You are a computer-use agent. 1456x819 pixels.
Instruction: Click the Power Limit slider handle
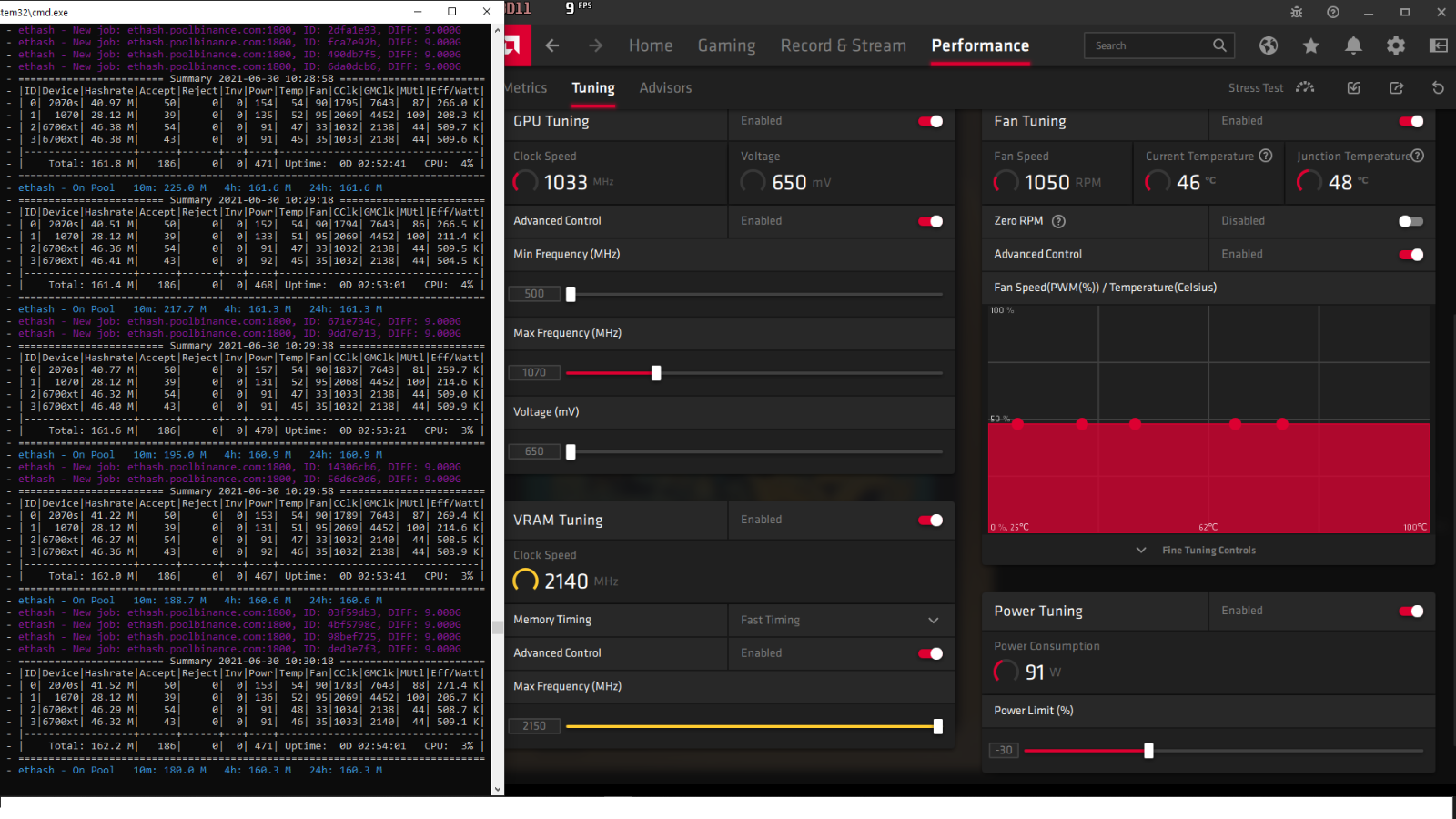tap(1148, 751)
